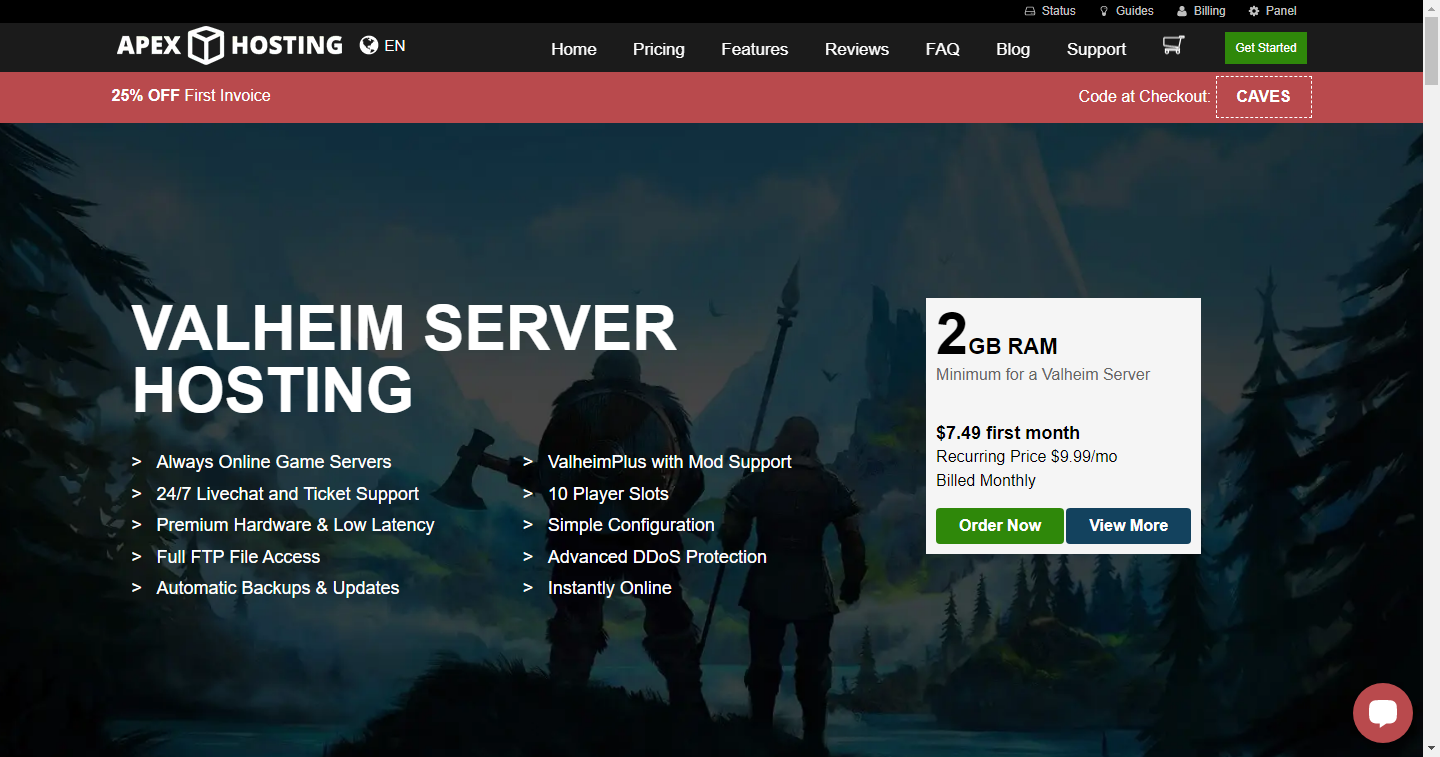Screen dimensions: 1440x757
Task: Click the '25% OFF First Invoice' text
Action: pos(191,96)
